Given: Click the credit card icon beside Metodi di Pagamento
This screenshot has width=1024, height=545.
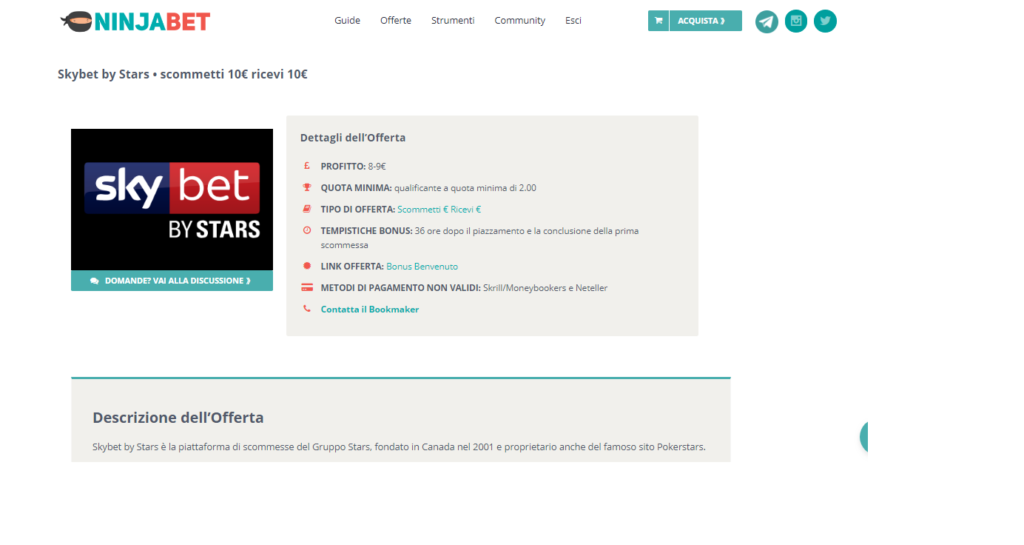Looking at the screenshot, I should (307, 287).
